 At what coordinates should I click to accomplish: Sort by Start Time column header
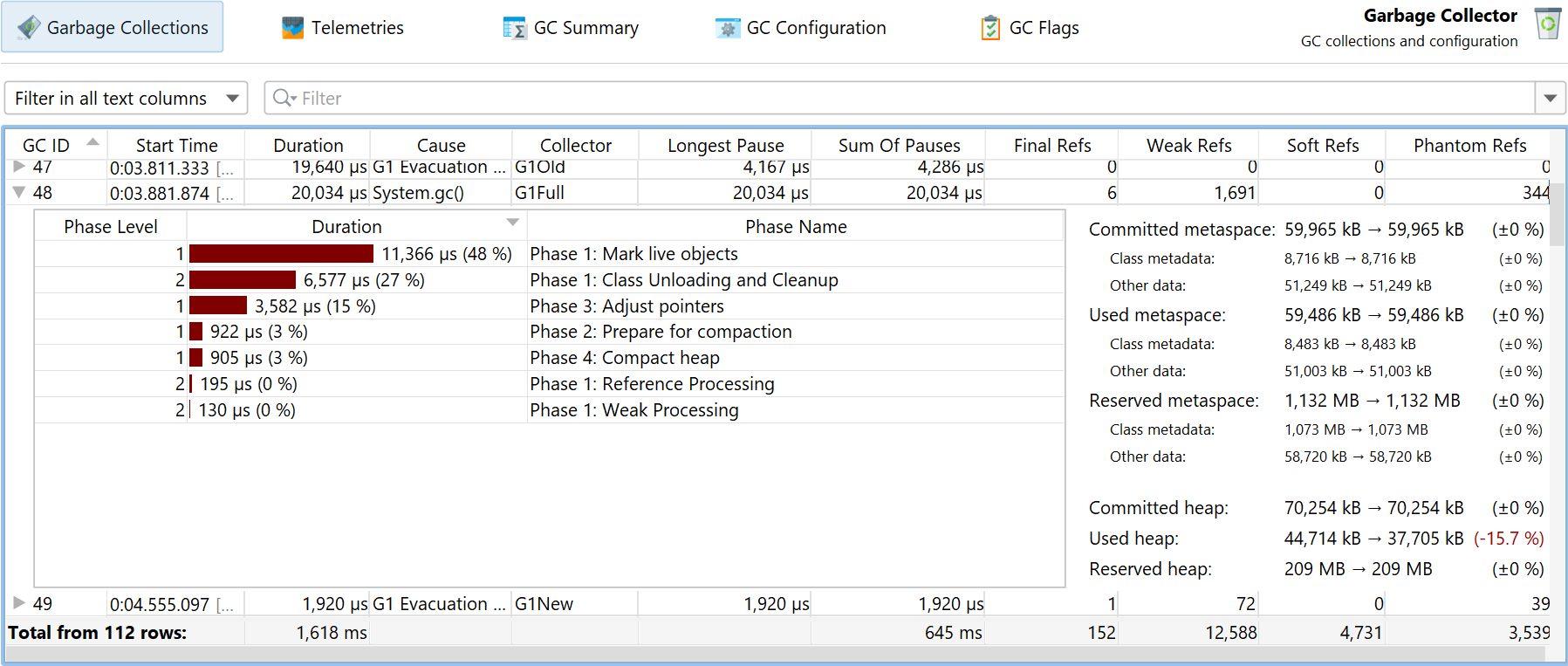(176, 145)
